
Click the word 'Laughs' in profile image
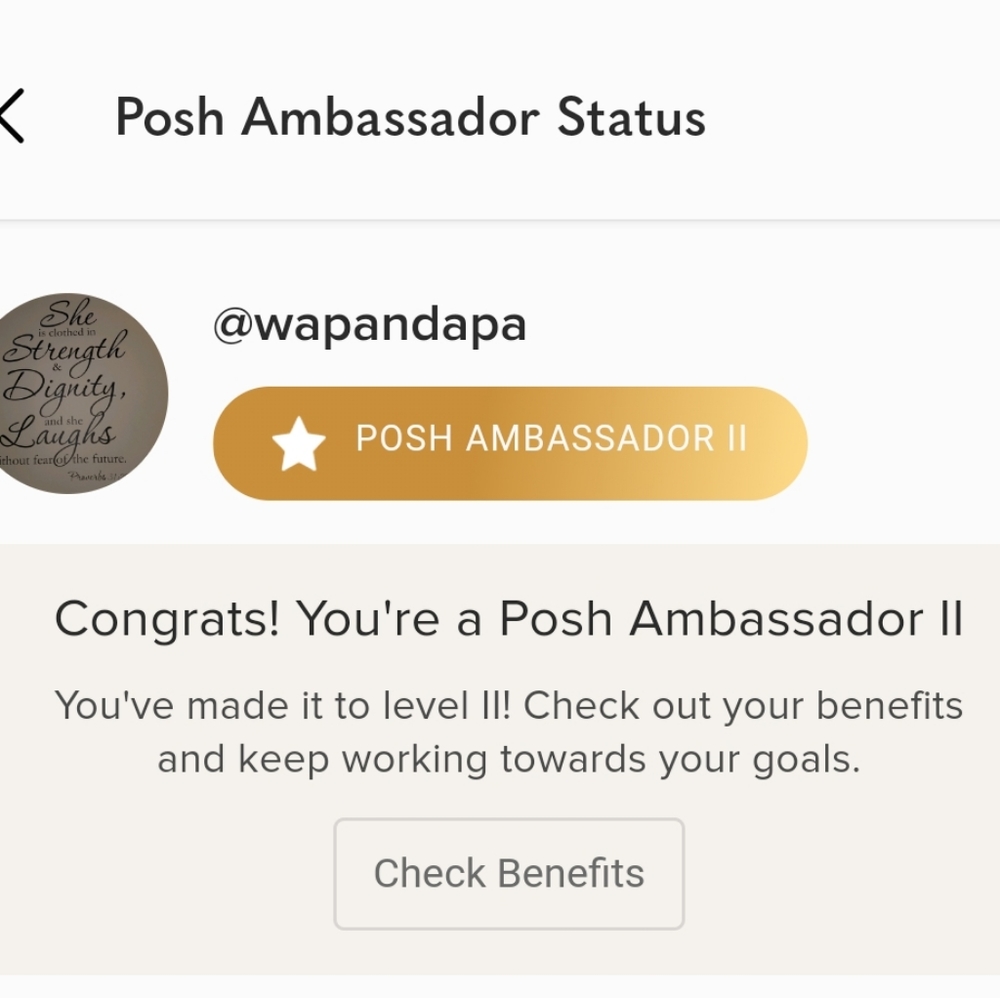coord(59,436)
